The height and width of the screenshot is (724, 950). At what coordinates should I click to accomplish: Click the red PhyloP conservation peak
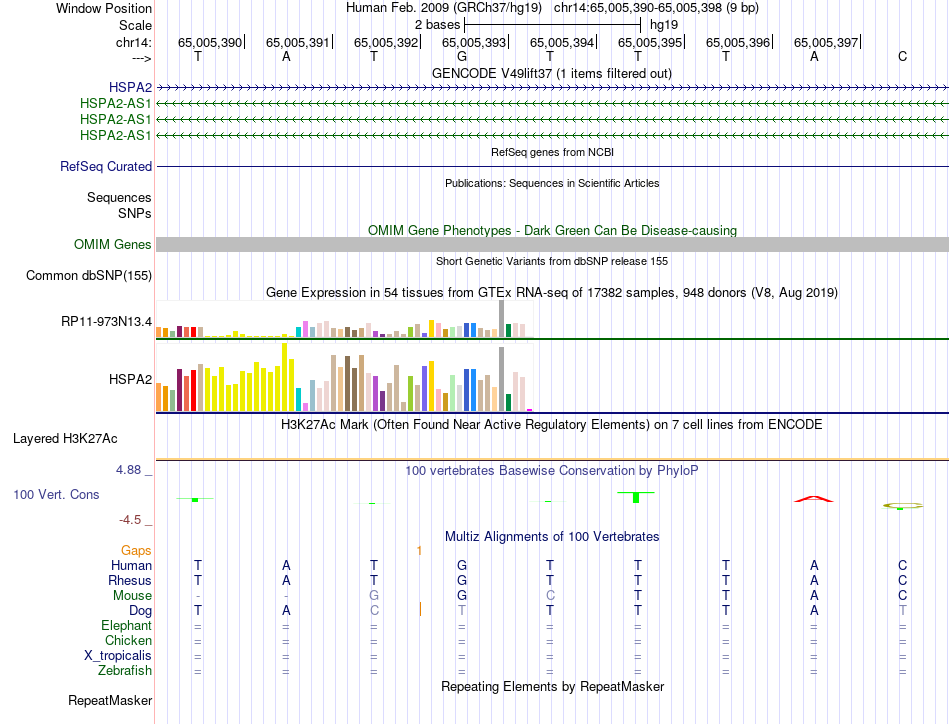tap(814, 499)
